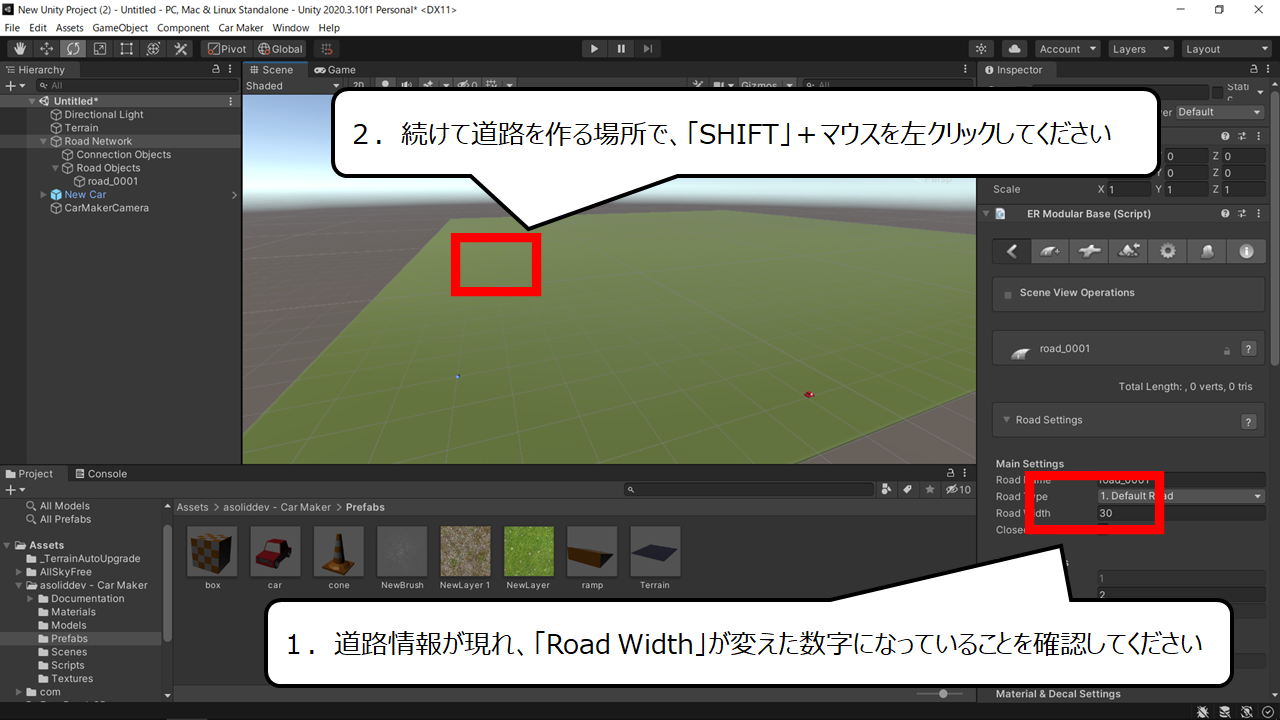Screen dimensions: 1280x720
Task: Start Play mode
Action: (594, 49)
